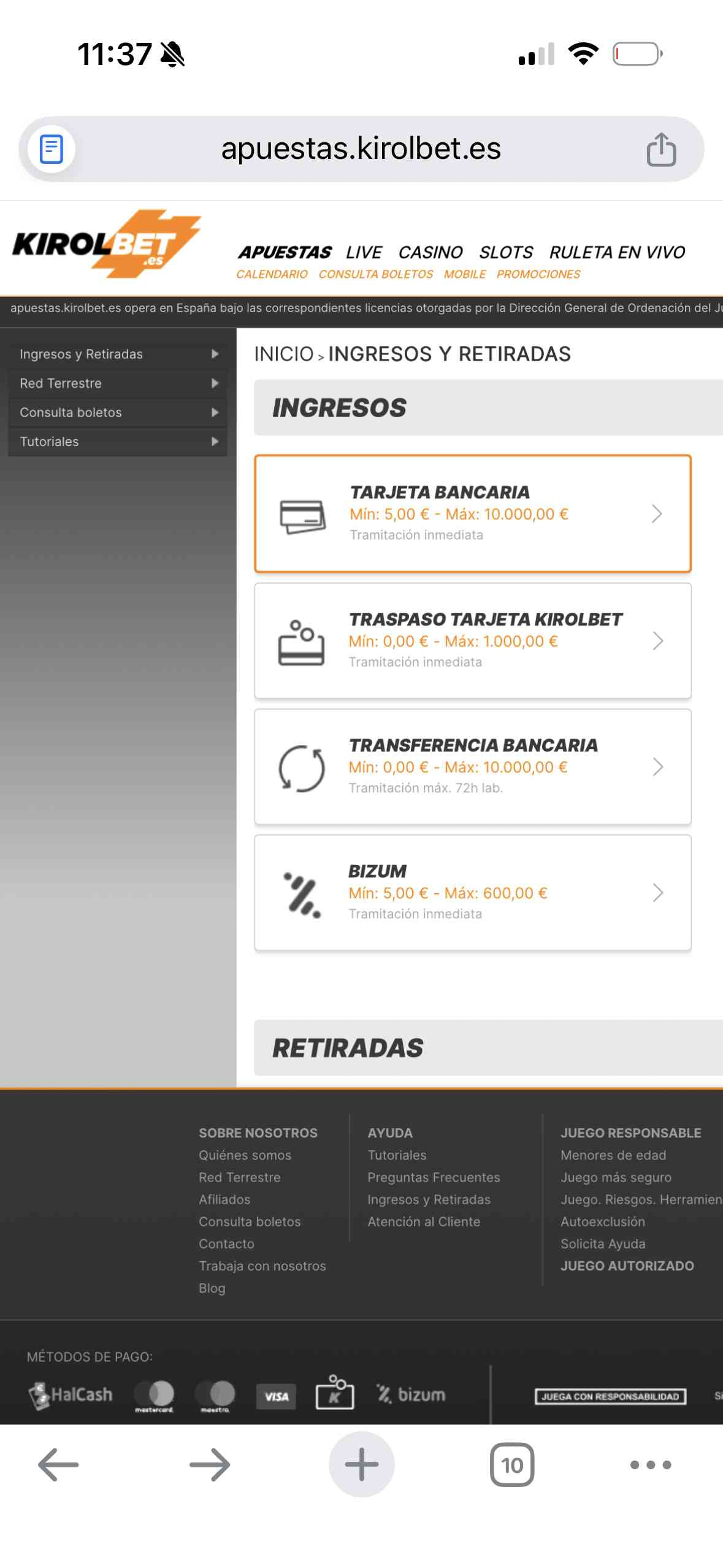The image size is (723, 1568).
Task: Select the APUESTAS menu item
Action: (285, 252)
